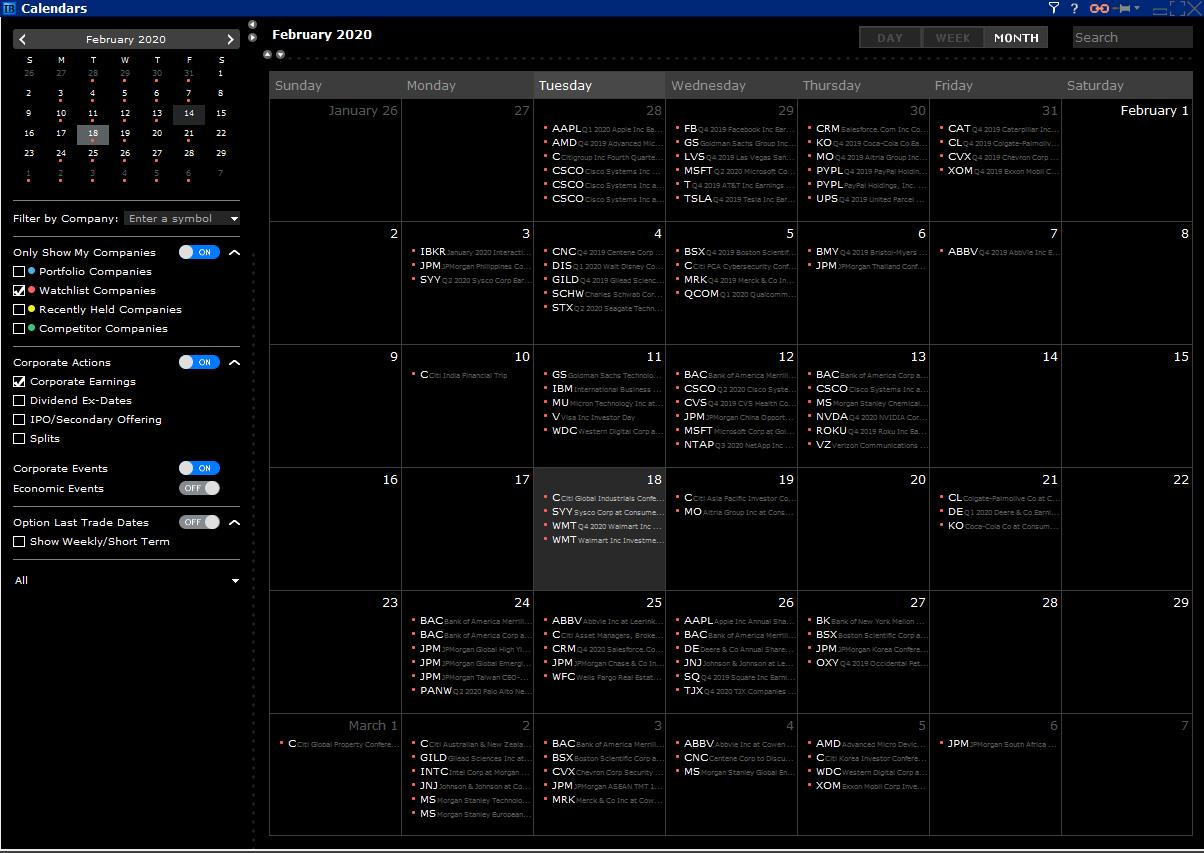Open help via question mark icon
Screen dimensions: 1204x853
click(1074, 8)
